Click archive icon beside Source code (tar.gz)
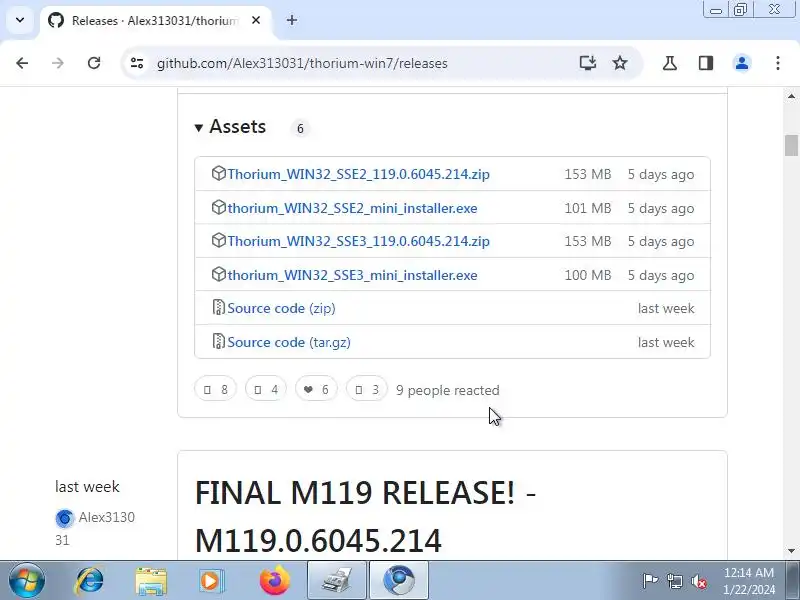 [x=218, y=341]
